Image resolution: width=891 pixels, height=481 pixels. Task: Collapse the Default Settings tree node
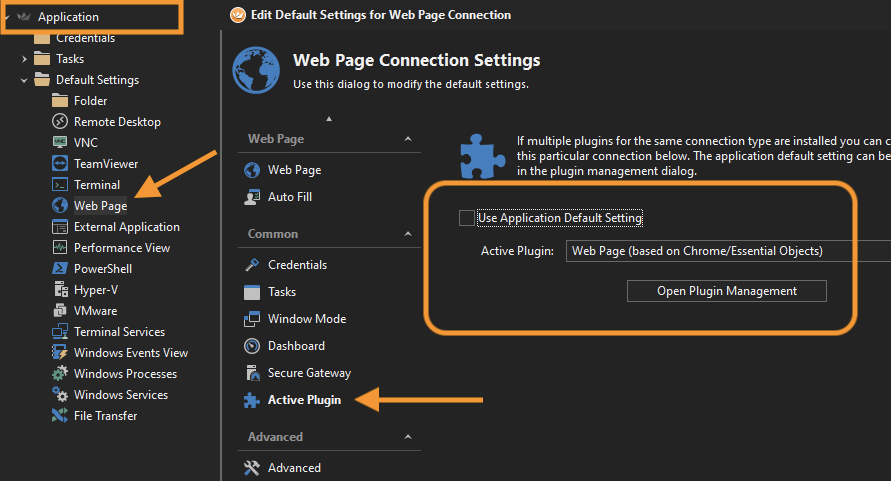pyautogui.click(x=25, y=80)
